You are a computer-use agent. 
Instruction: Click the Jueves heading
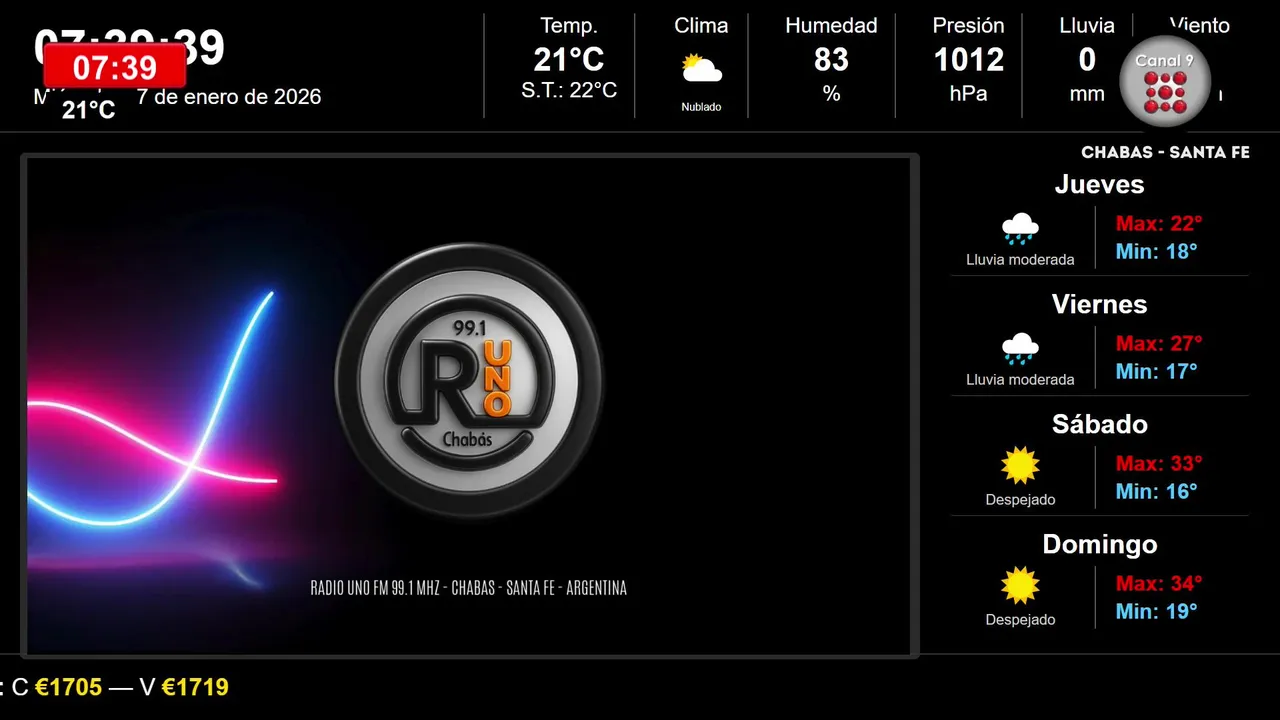pyautogui.click(x=1099, y=184)
